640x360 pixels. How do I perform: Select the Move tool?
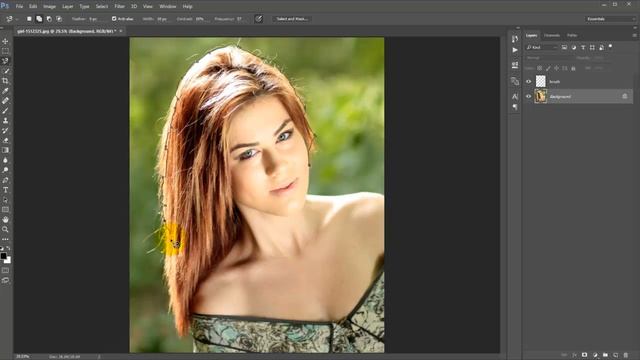(5, 41)
